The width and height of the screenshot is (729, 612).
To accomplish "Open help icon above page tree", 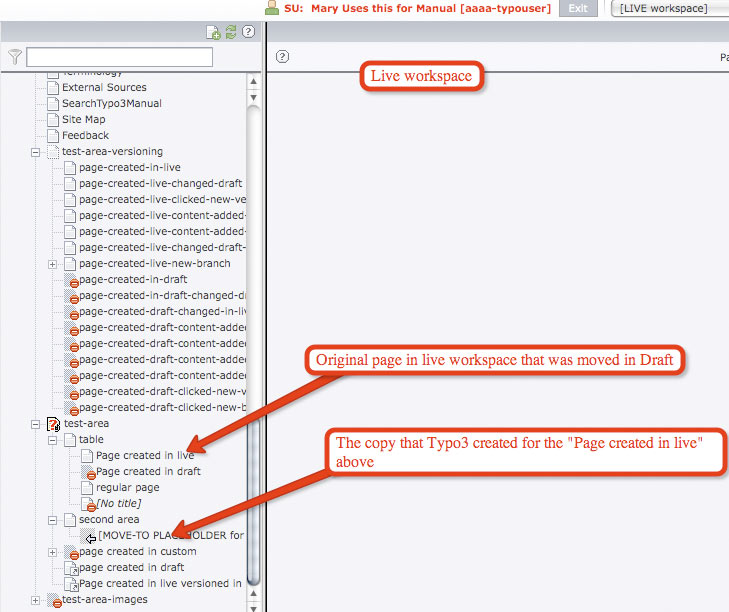I will point(248,32).
